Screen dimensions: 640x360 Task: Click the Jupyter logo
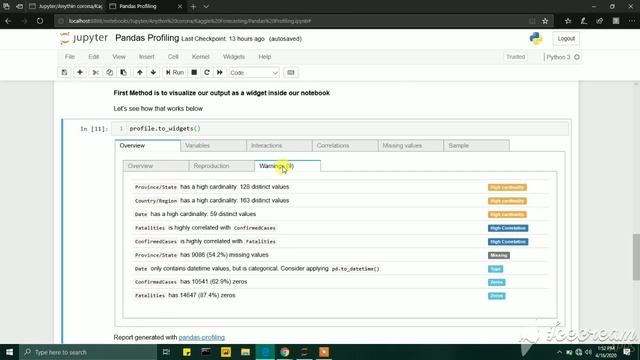coord(84,38)
